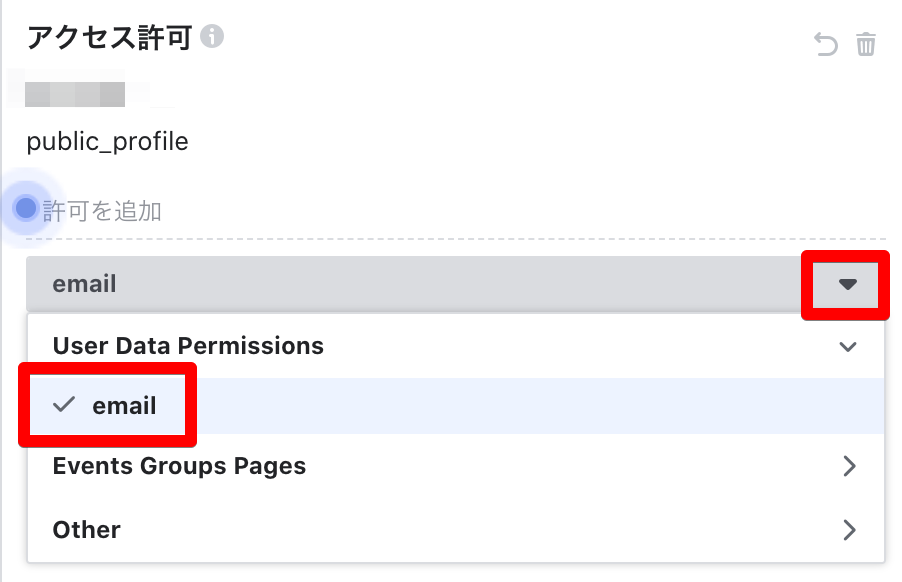
Task: Click the dashed divider below 許可を追加
Action: tap(456, 239)
